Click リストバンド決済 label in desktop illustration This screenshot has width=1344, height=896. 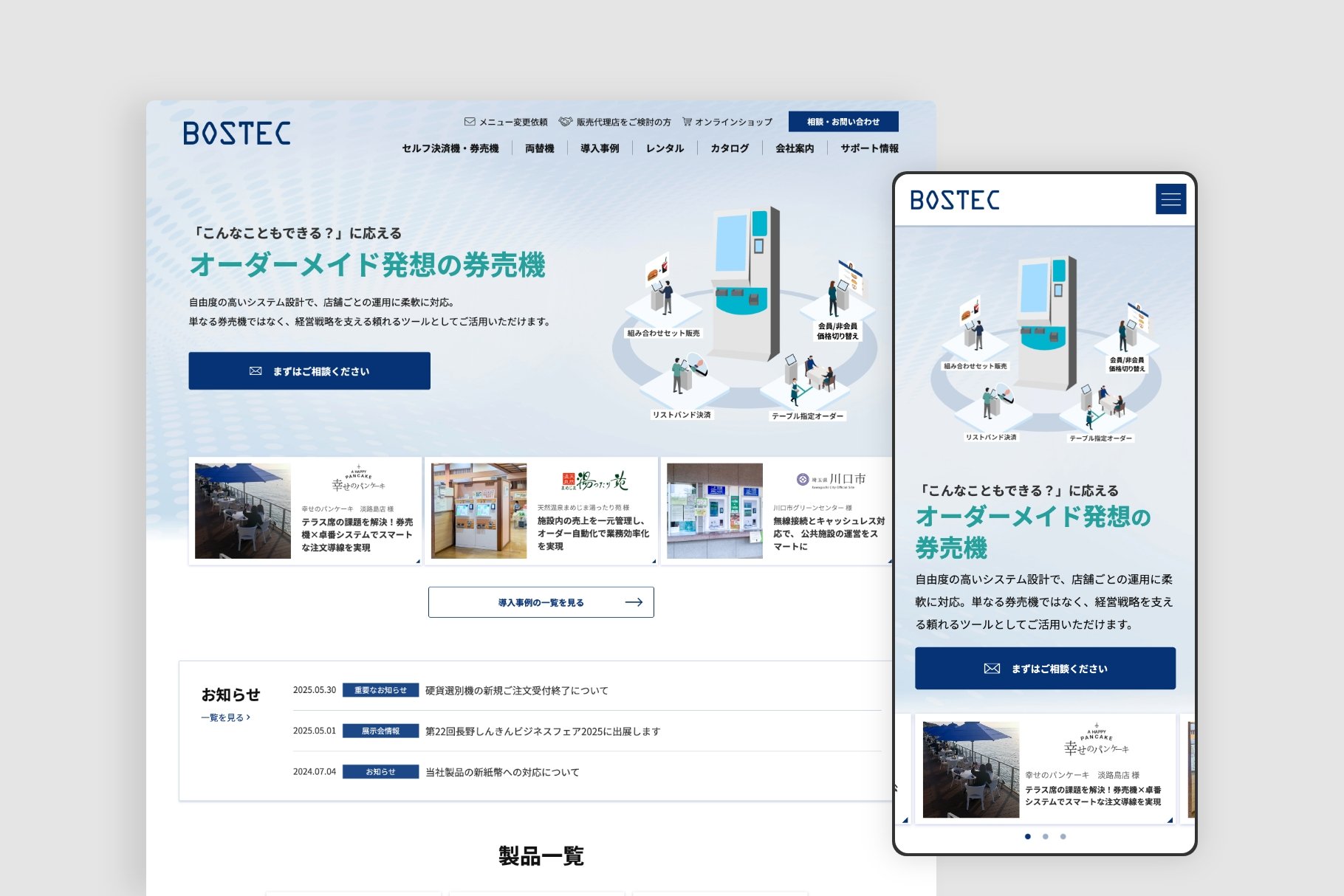click(x=682, y=415)
